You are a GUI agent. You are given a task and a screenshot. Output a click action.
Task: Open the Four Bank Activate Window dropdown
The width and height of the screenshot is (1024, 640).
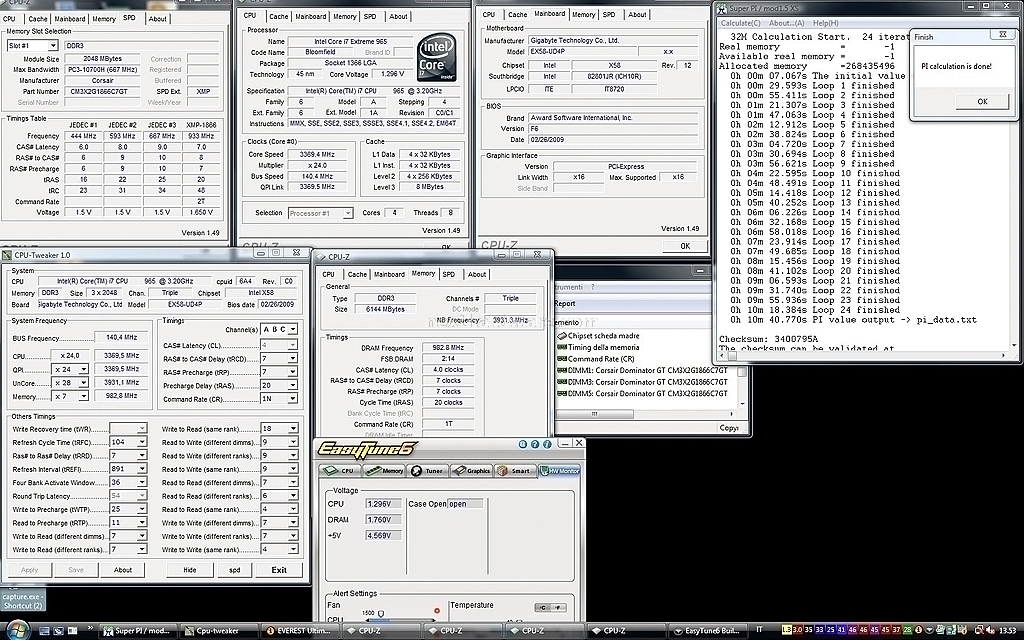click(141, 483)
